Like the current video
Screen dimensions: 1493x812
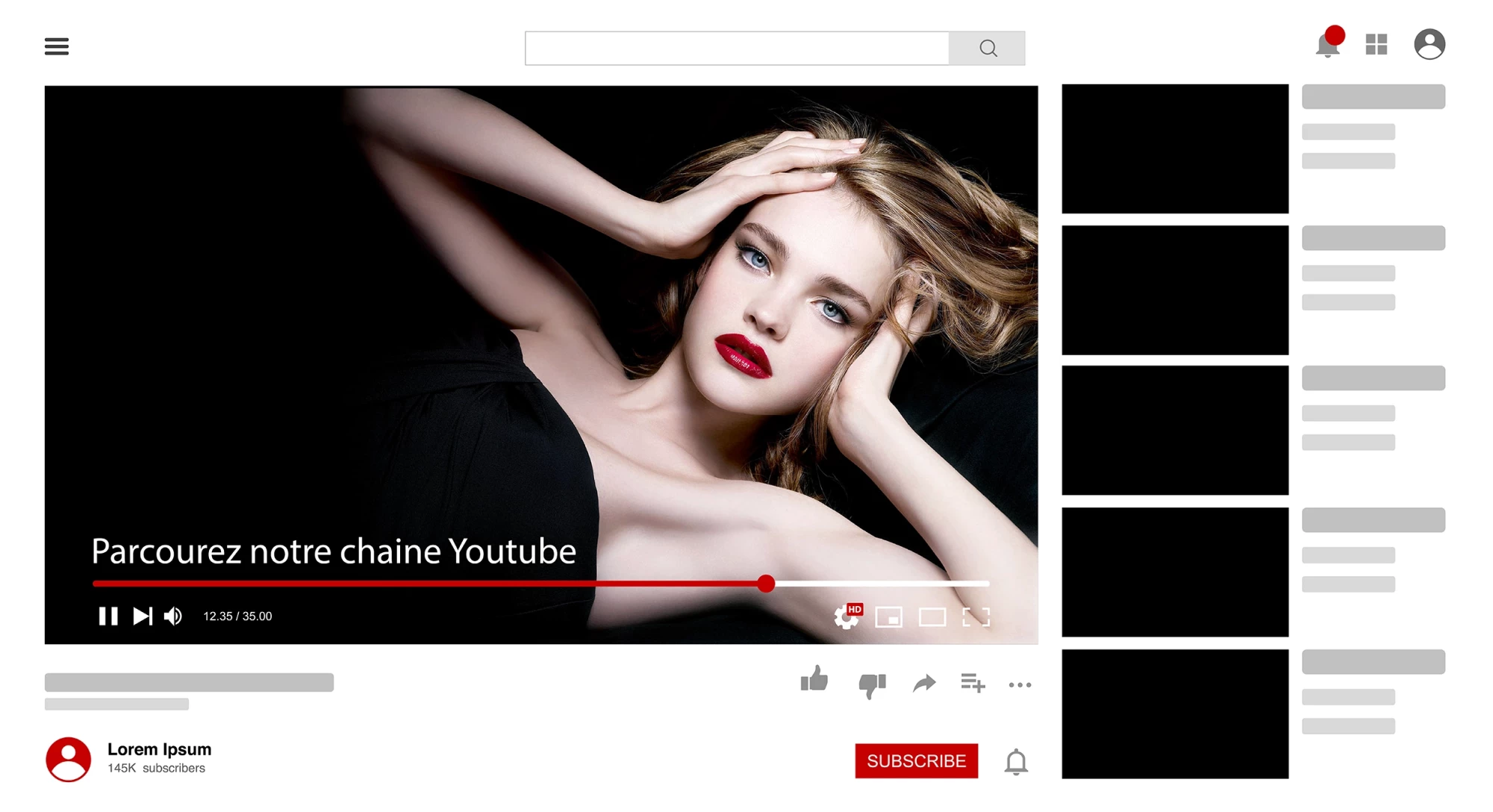[x=814, y=683]
